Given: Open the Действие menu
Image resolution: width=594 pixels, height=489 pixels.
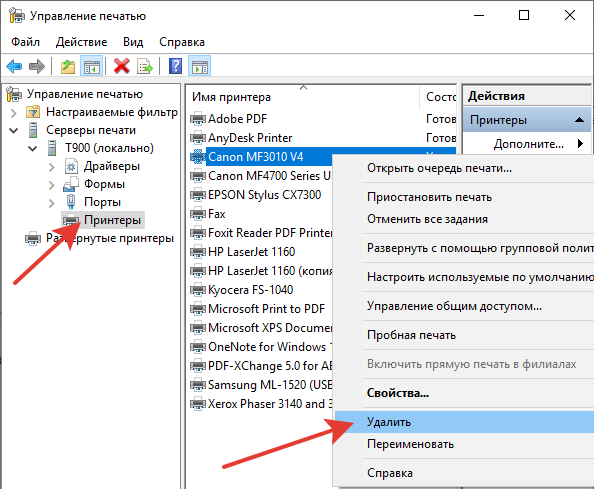Looking at the screenshot, I should 81,42.
